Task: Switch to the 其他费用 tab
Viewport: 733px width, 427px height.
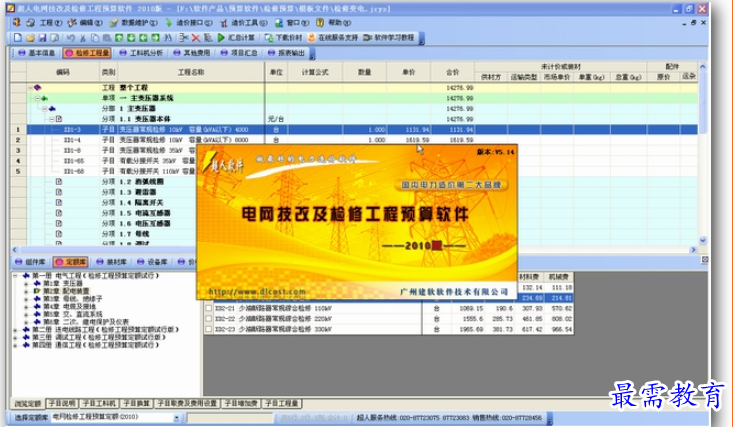Action: tap(192, 53)
